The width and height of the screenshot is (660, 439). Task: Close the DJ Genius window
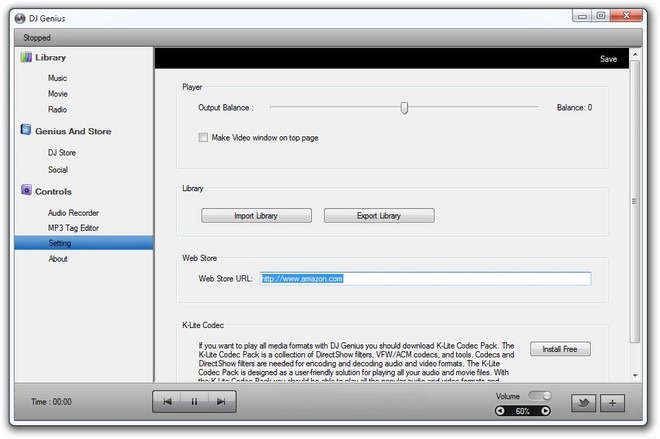626,16
